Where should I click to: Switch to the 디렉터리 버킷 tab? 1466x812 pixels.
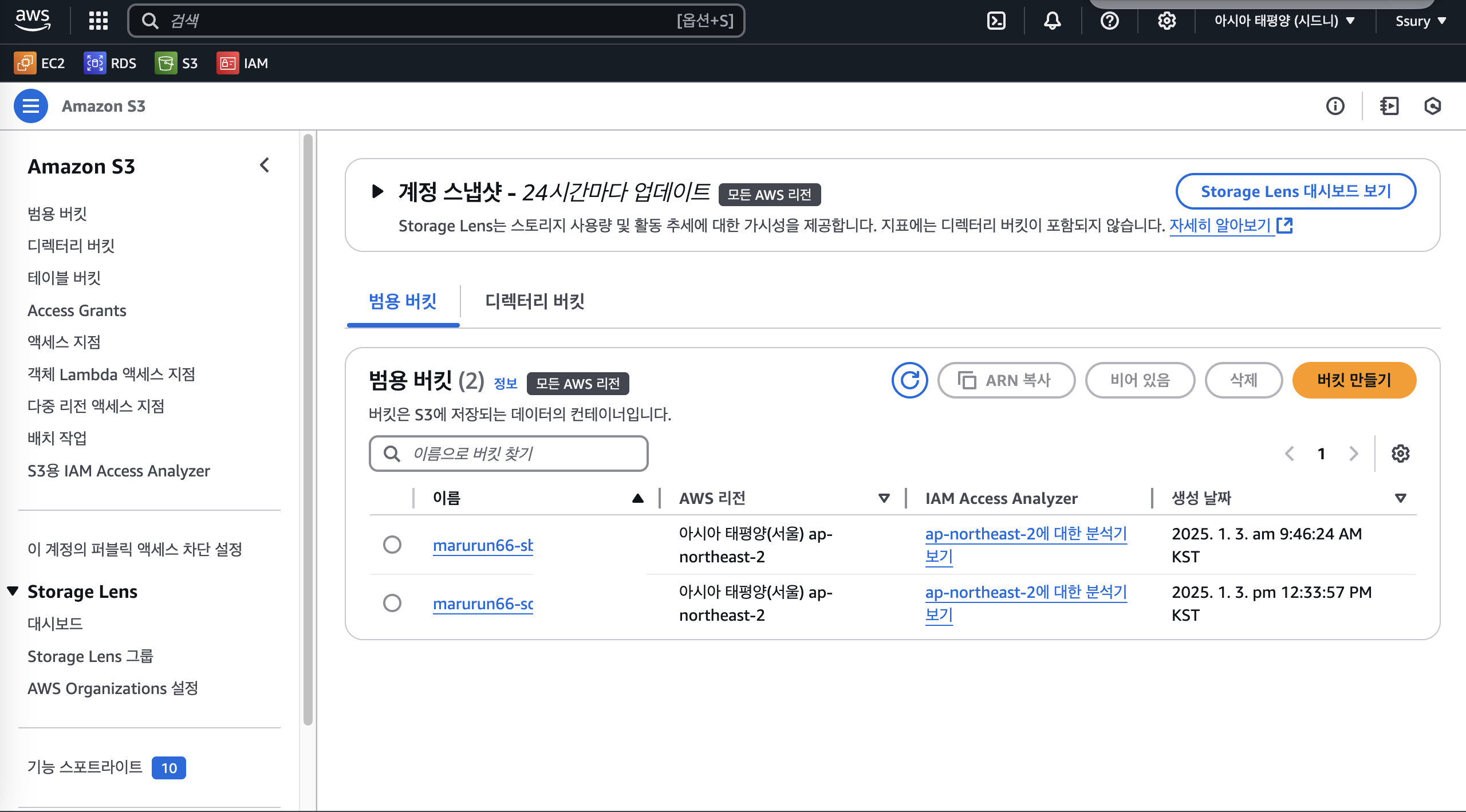coord(534,301)
